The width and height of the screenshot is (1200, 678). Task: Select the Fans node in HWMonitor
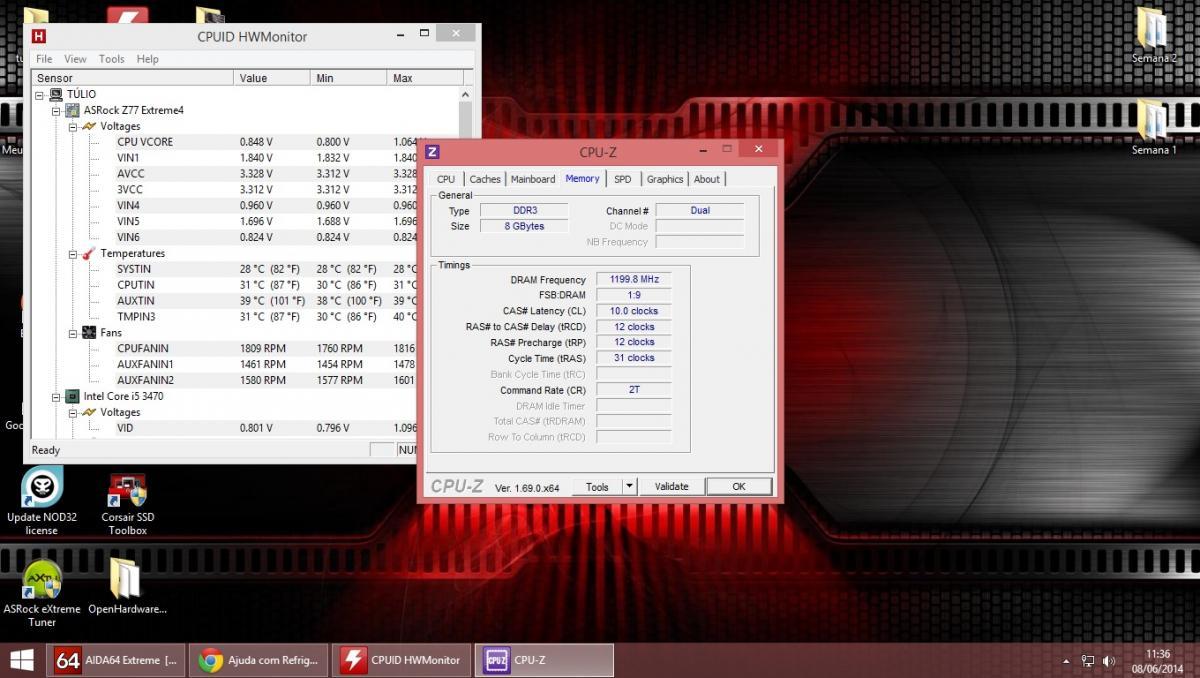click(x=111, y=332)
